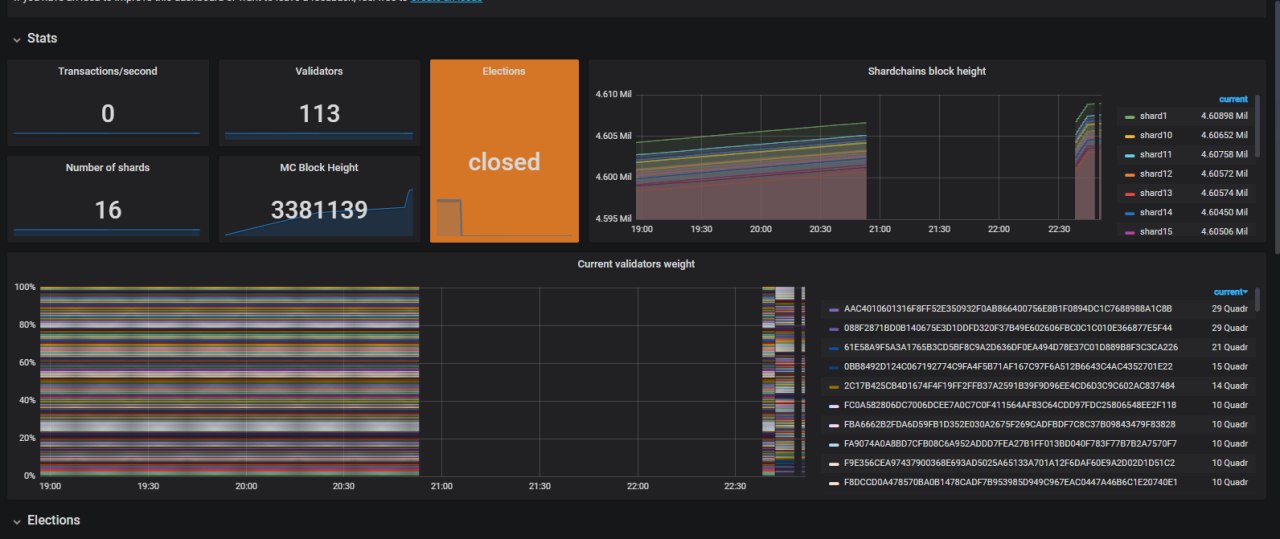Click the Validators count value 113
Viewport: 1280px width, 539px height.
[319, 114]
